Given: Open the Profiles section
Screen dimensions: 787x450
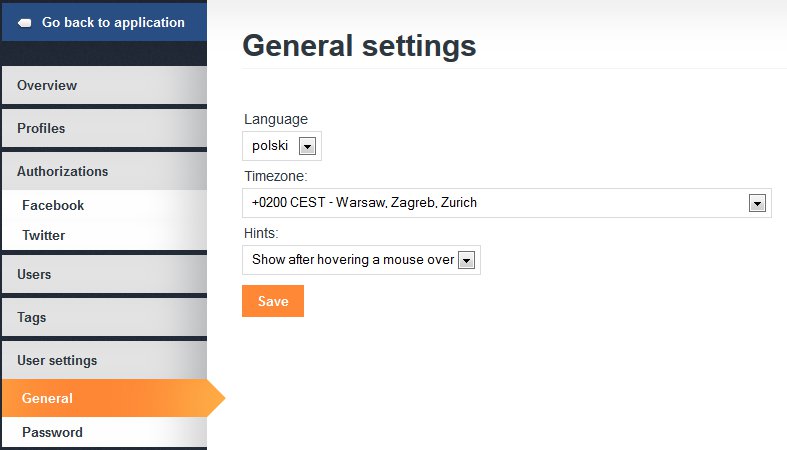Looking at the screenshot, I should [x=41, y=128].
